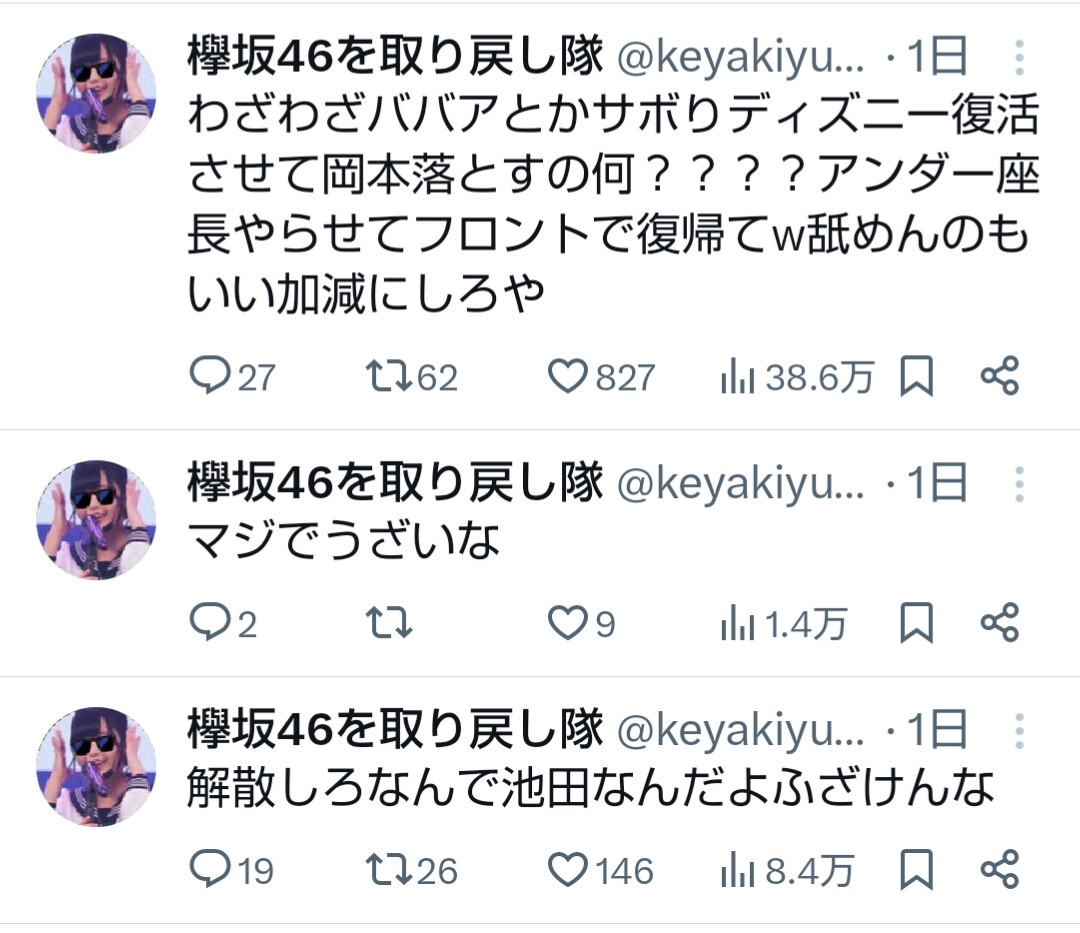This screenshot has height=933, width=1080.
Task: Bookmark the 解散しろ tweet about 池田
Action: coord(916,870)
